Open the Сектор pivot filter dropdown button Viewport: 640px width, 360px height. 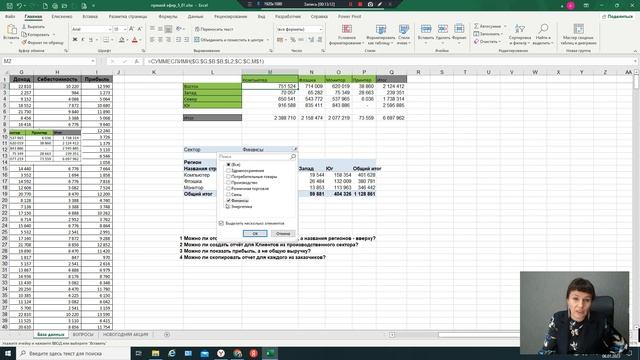(295, 149)
